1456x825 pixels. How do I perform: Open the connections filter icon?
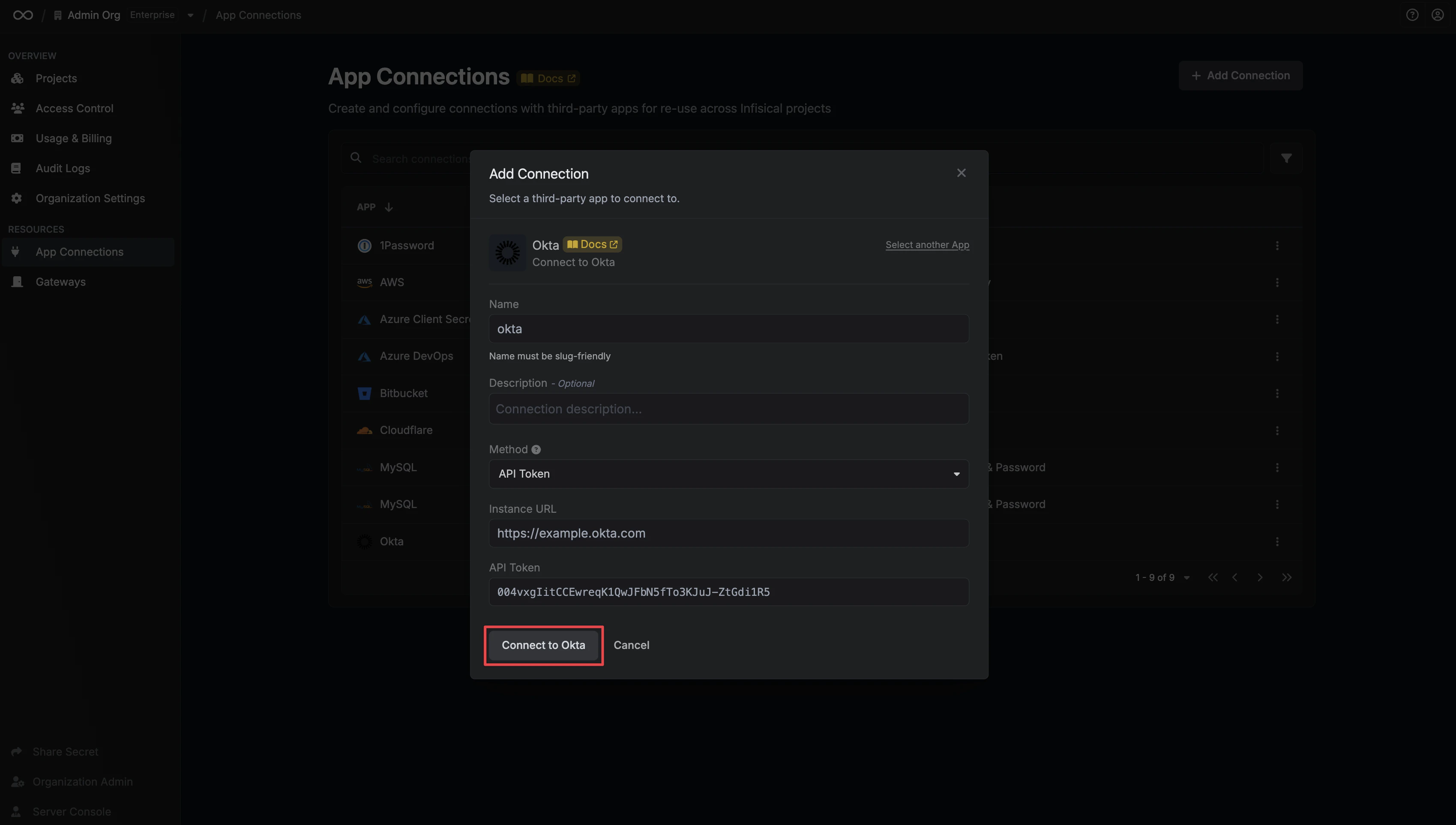[1286, 158]
